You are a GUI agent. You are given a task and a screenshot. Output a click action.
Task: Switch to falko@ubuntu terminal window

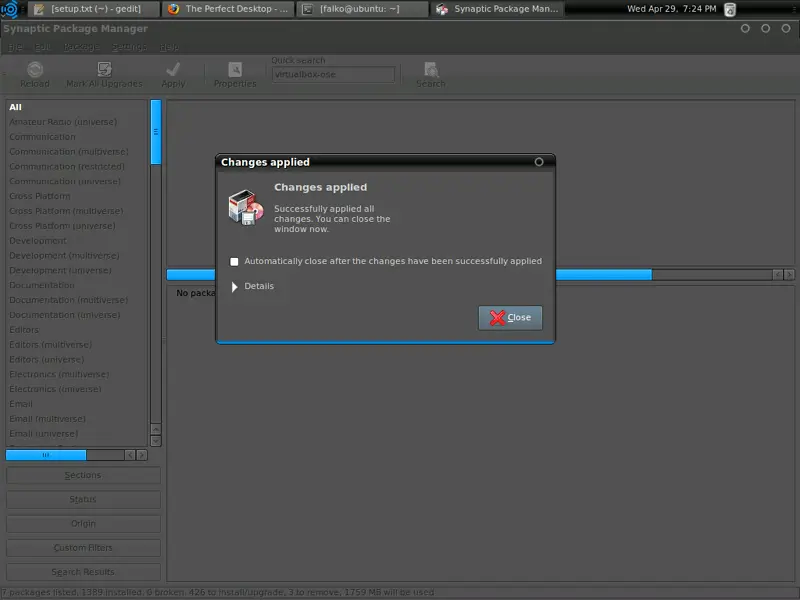coord(362,9)
